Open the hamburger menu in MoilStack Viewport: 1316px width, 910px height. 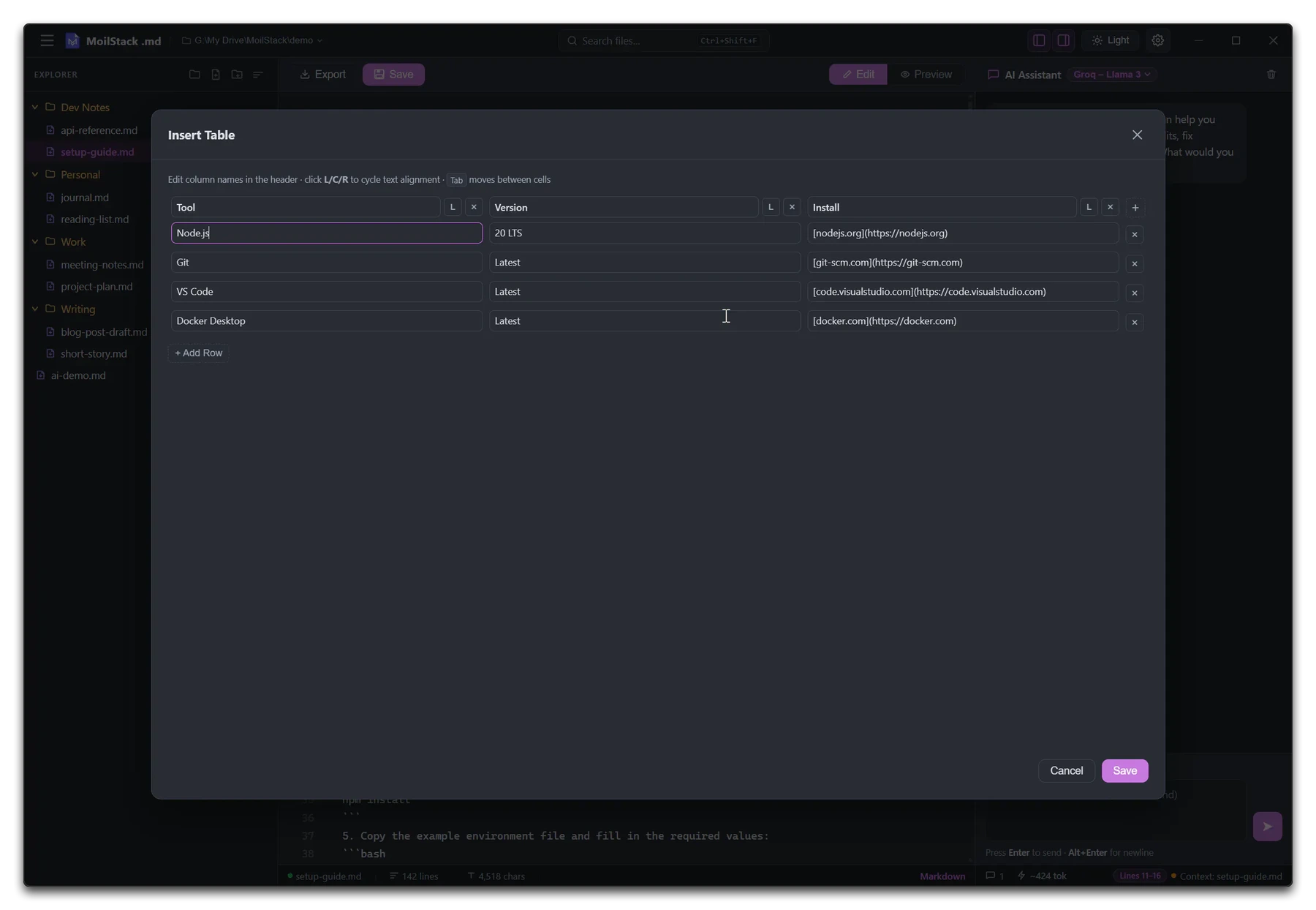coord(47,40)
